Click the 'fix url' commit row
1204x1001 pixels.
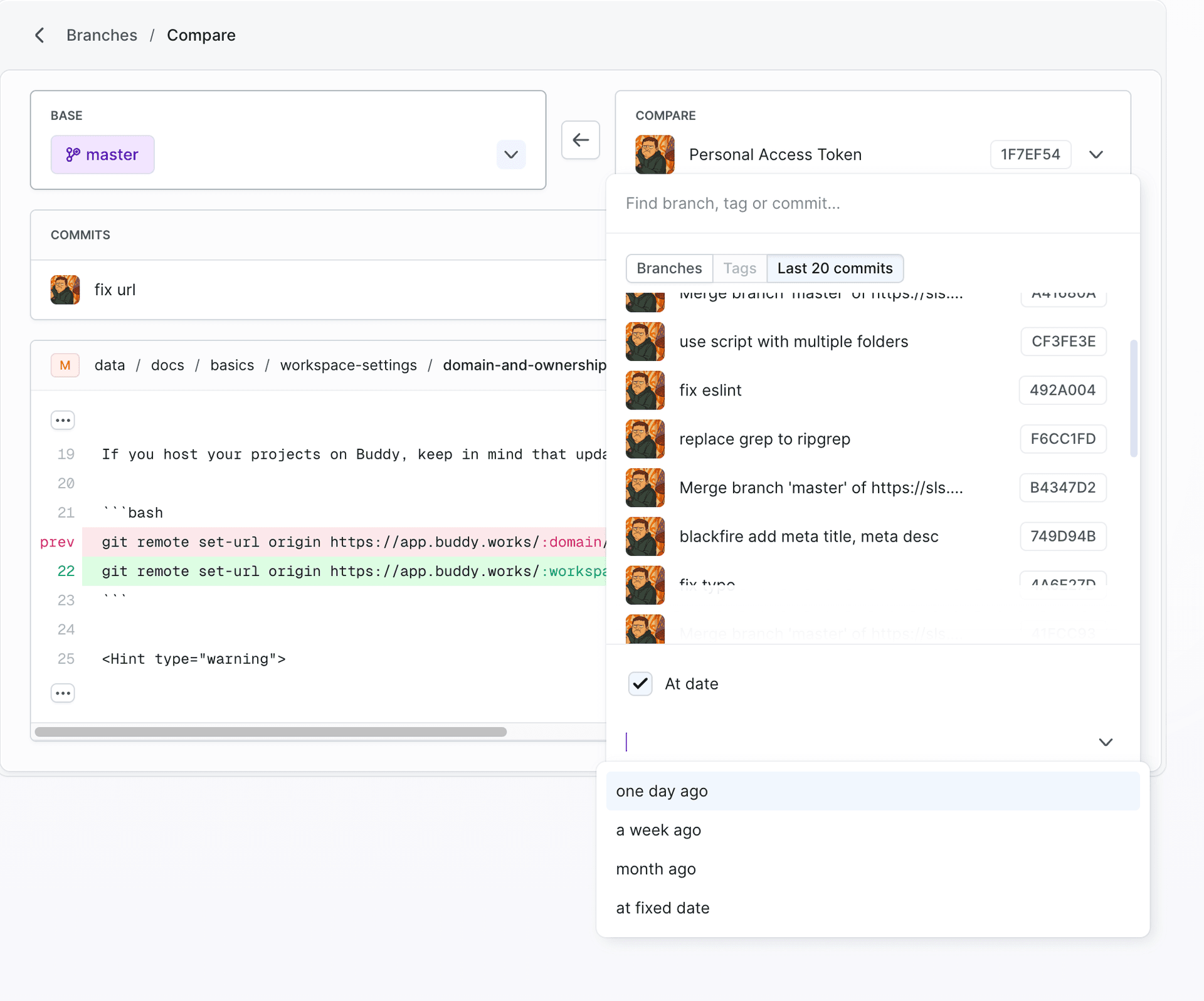[319, 290]
